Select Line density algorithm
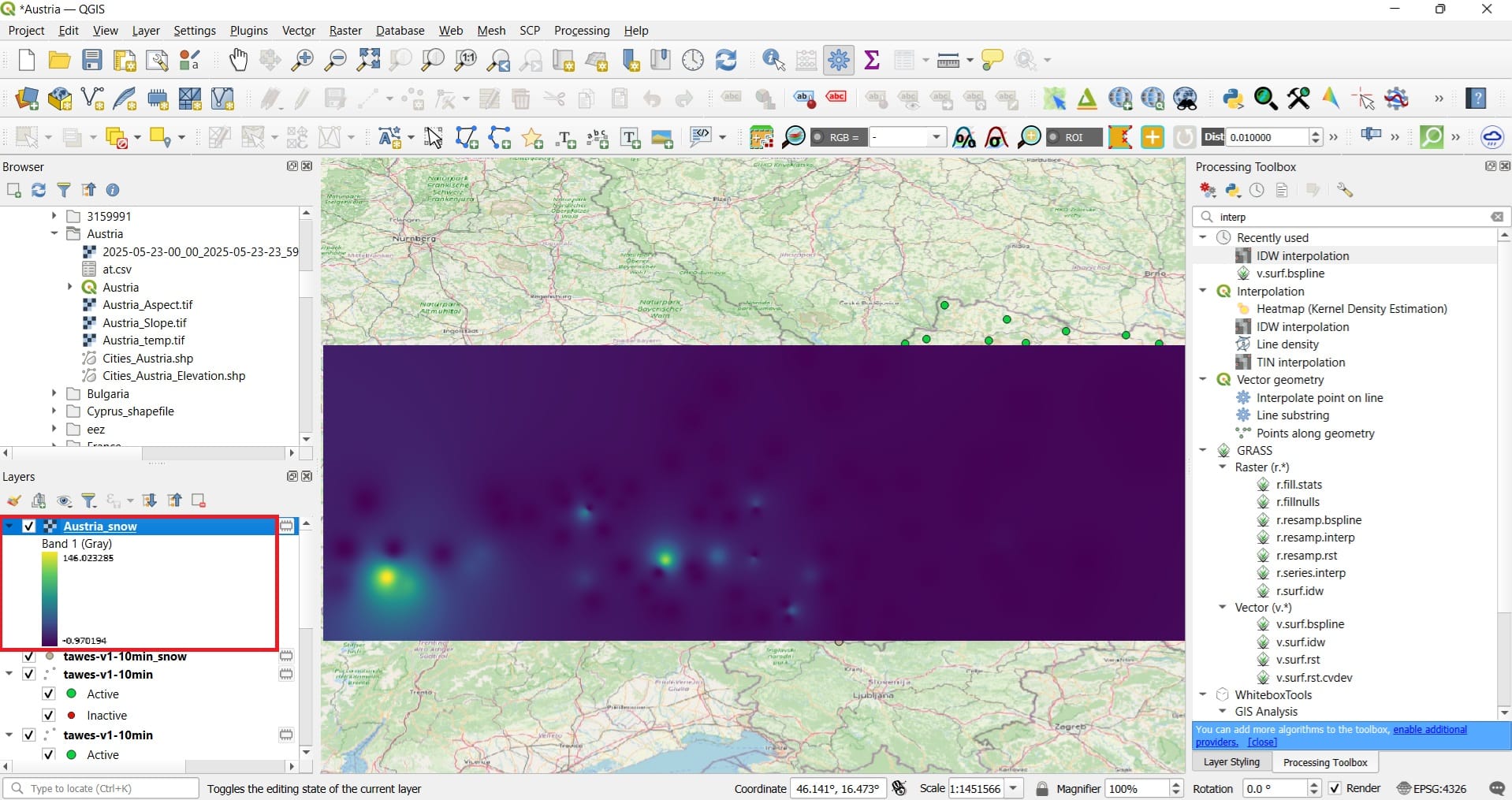The image size is (1512, 800). point(1287,344)
